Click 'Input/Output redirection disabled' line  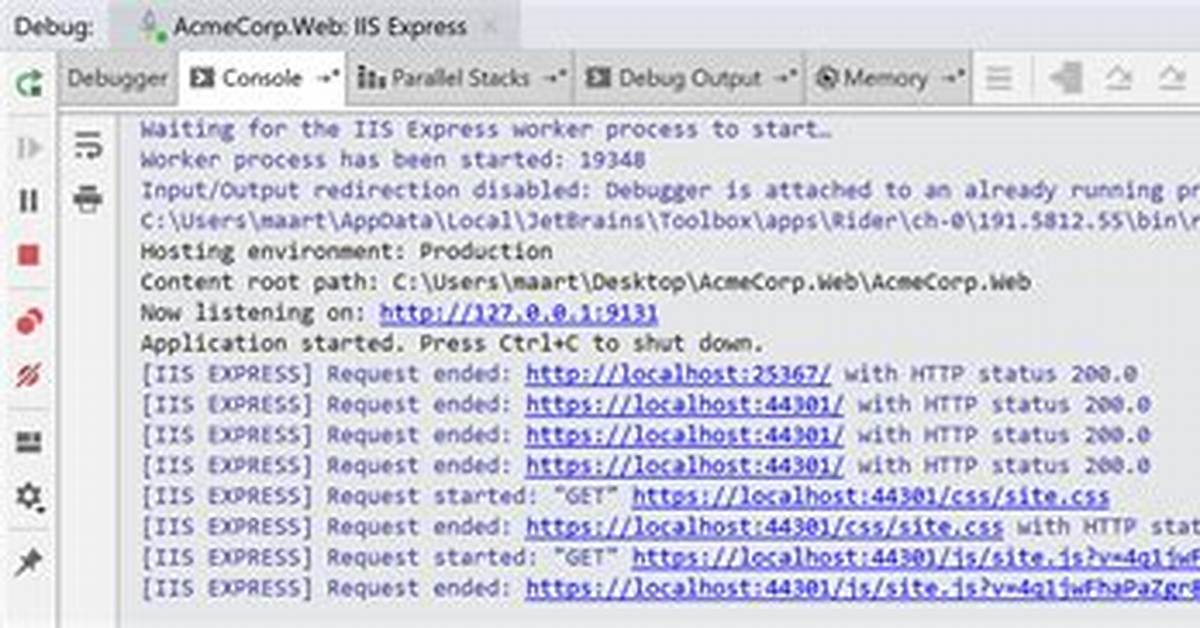(x=668, y=190)
